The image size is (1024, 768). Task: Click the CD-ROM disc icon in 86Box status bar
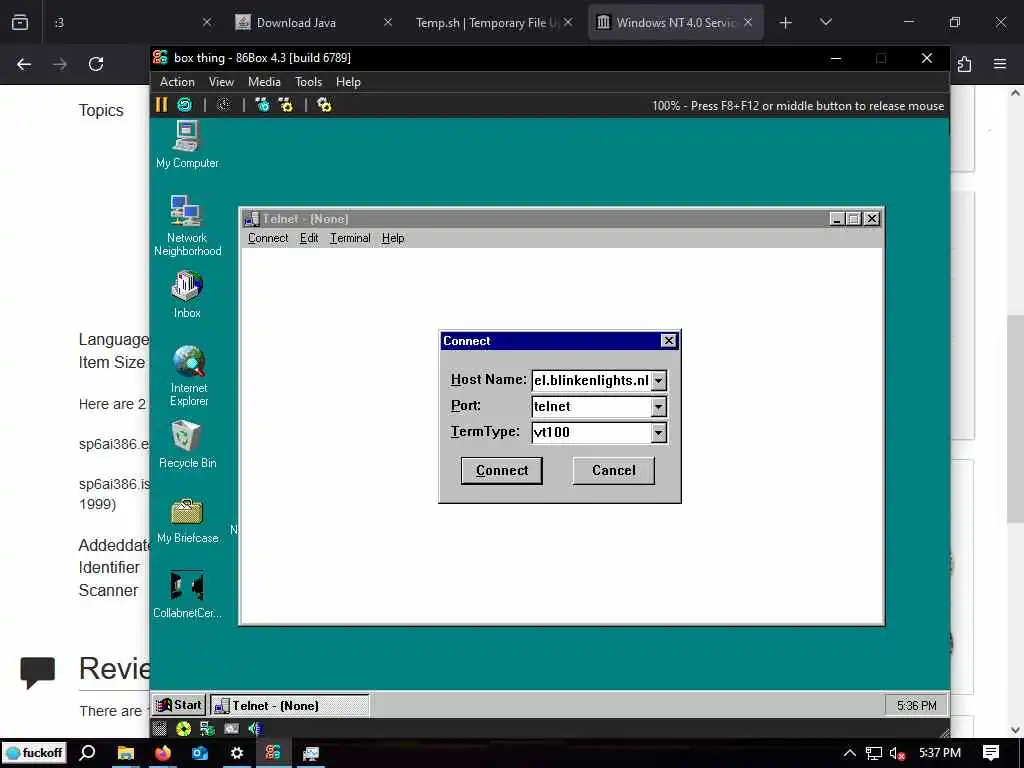tap(184, 729)
